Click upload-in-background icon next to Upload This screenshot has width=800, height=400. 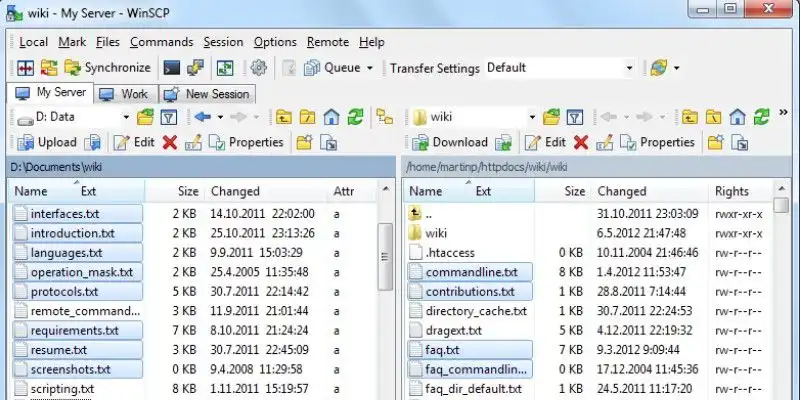pyautogui.click(x=92, y=142)
